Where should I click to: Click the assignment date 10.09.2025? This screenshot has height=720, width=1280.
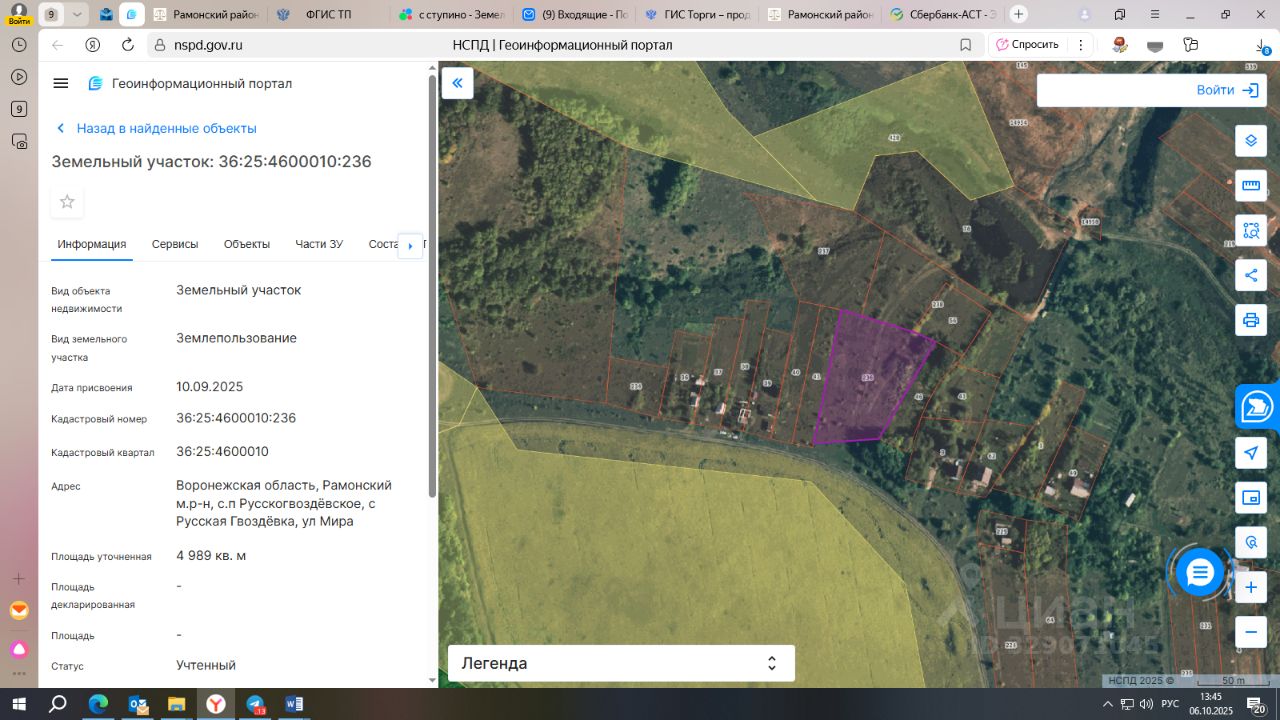click(210, 386)
